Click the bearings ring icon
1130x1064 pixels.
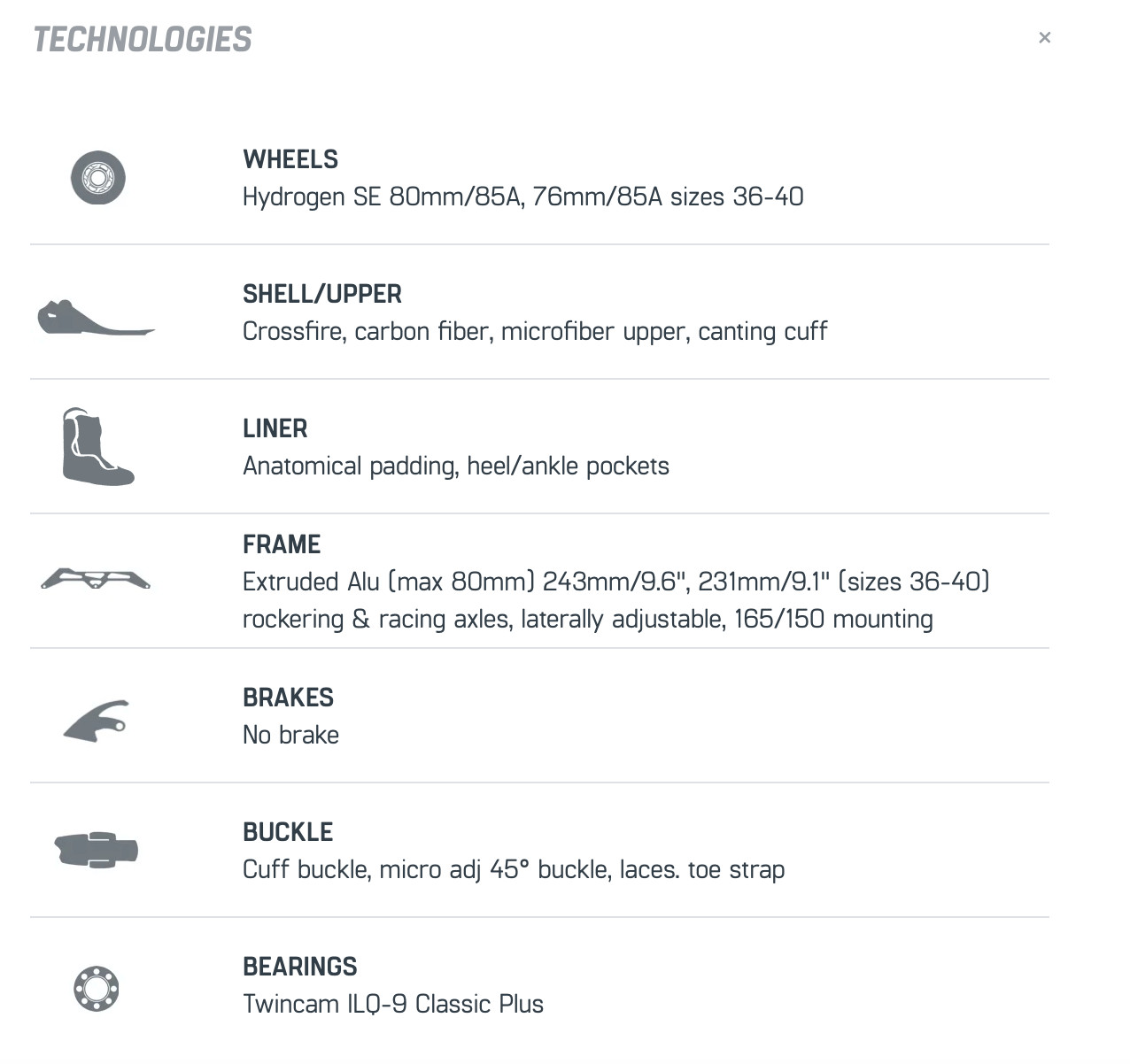pos(97,988)
